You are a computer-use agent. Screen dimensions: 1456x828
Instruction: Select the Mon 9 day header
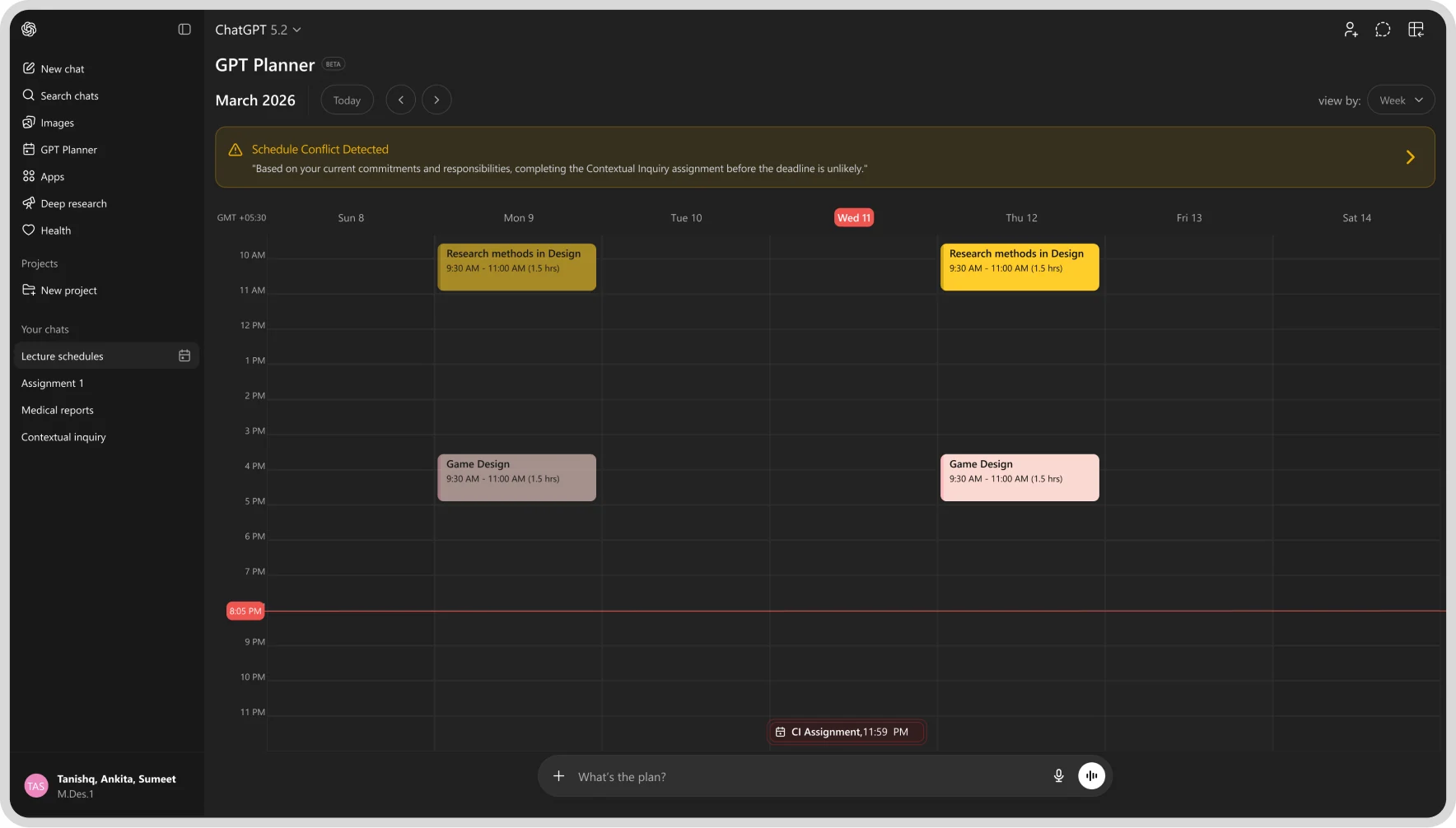click(519, 218)
